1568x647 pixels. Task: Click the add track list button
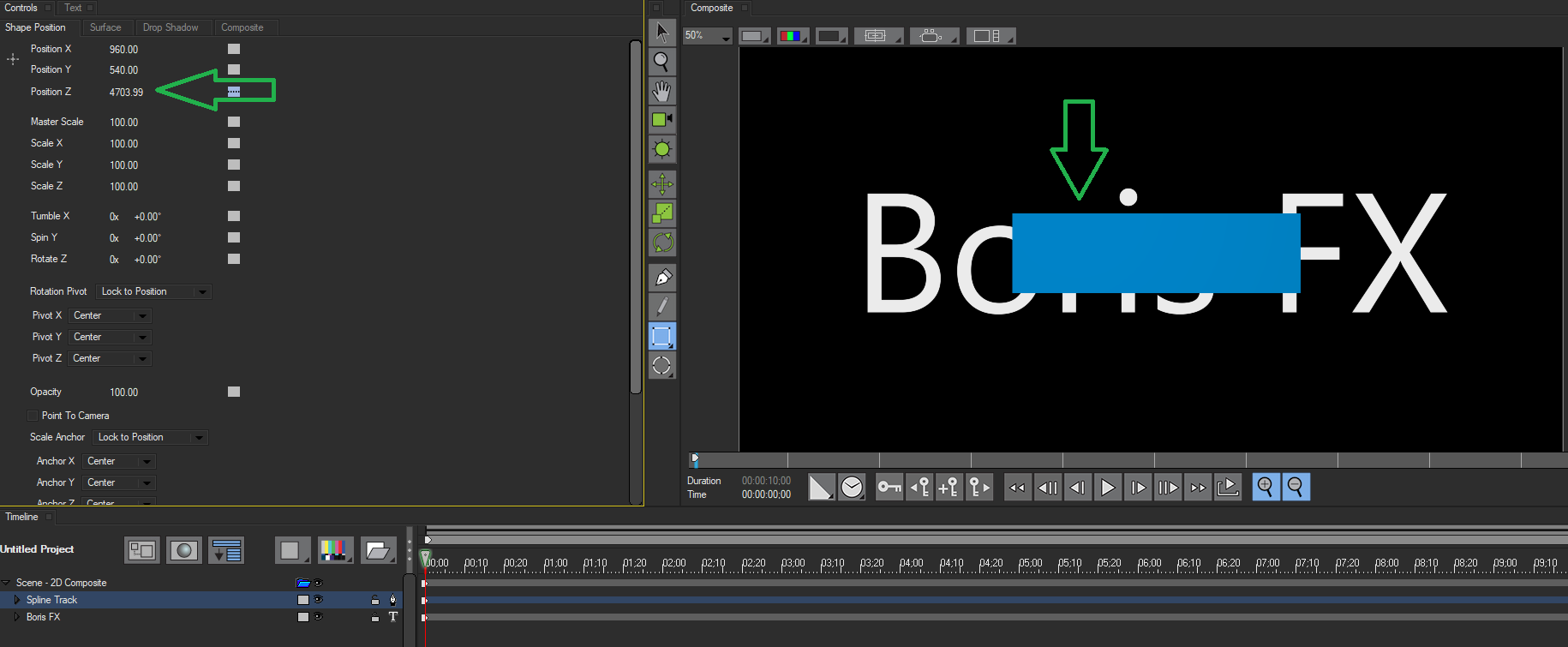226,550
